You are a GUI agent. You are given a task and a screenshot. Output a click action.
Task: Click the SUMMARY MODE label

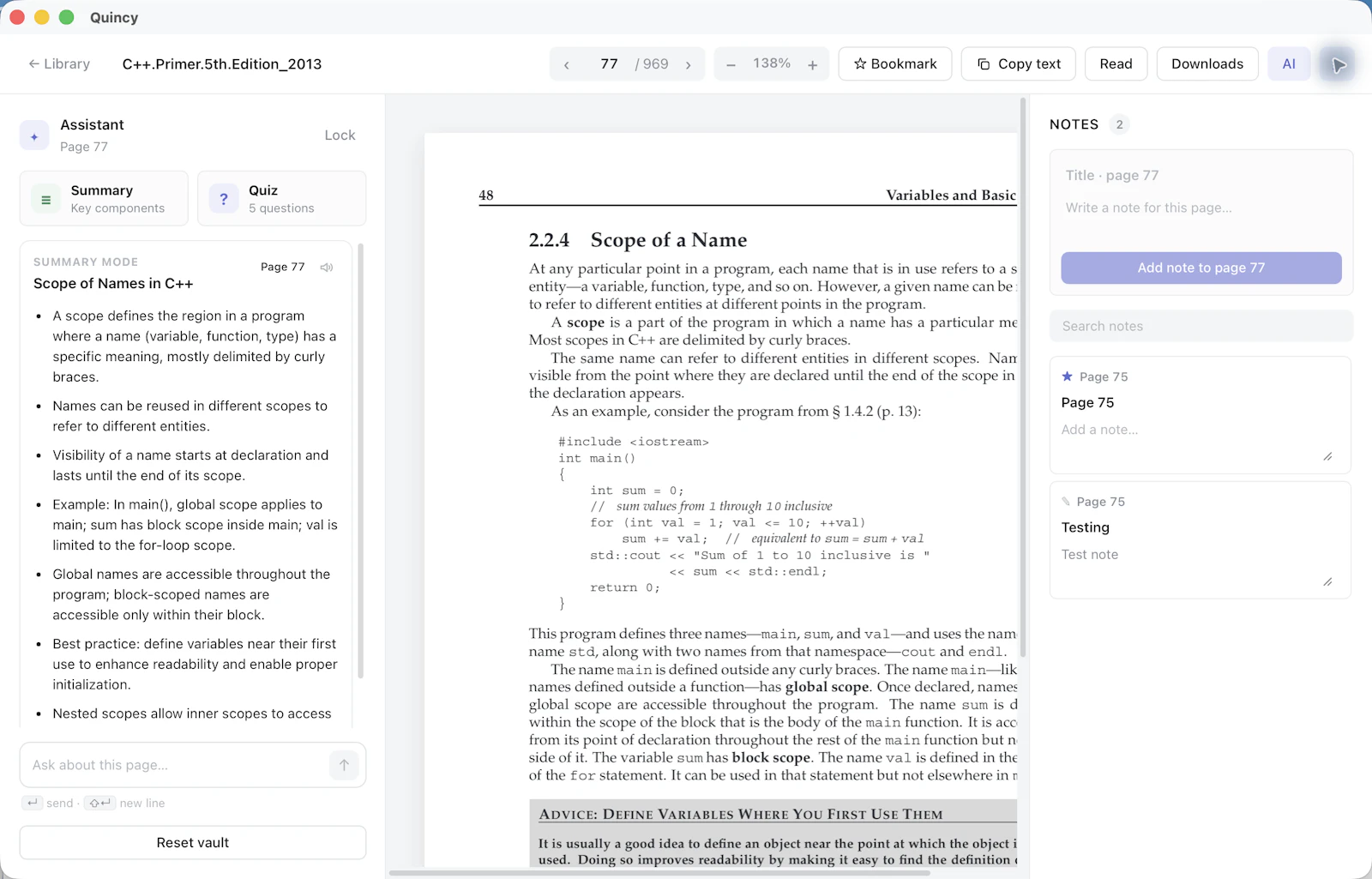(x=86, y=262)
